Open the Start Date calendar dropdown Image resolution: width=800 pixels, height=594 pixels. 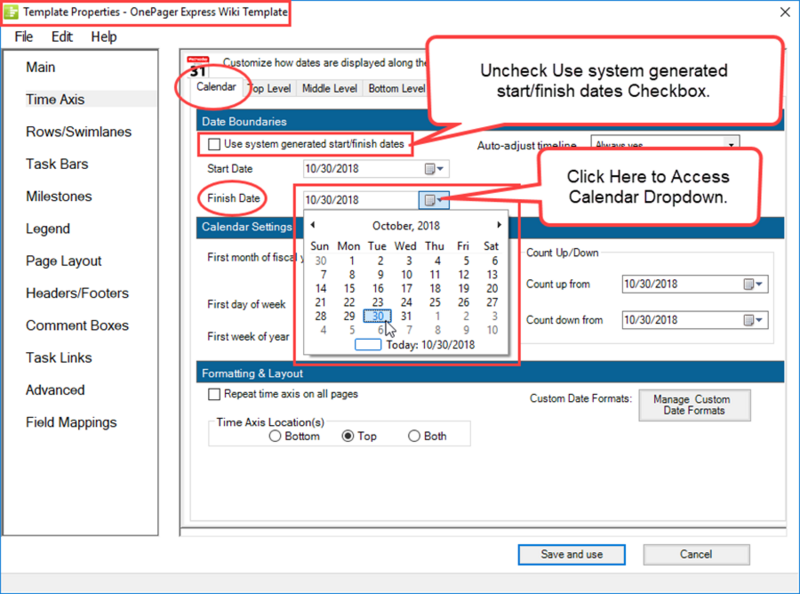434,169
